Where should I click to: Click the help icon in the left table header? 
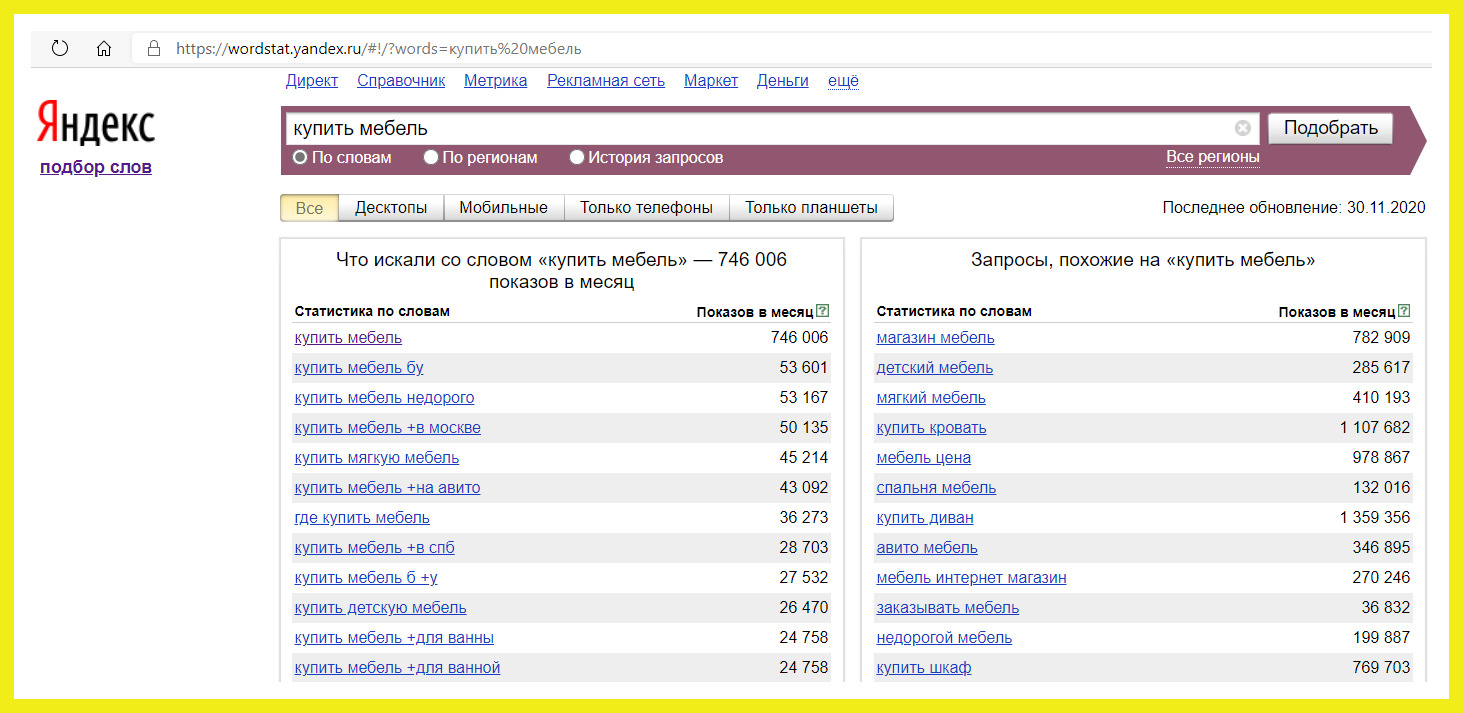coord(822,311)
